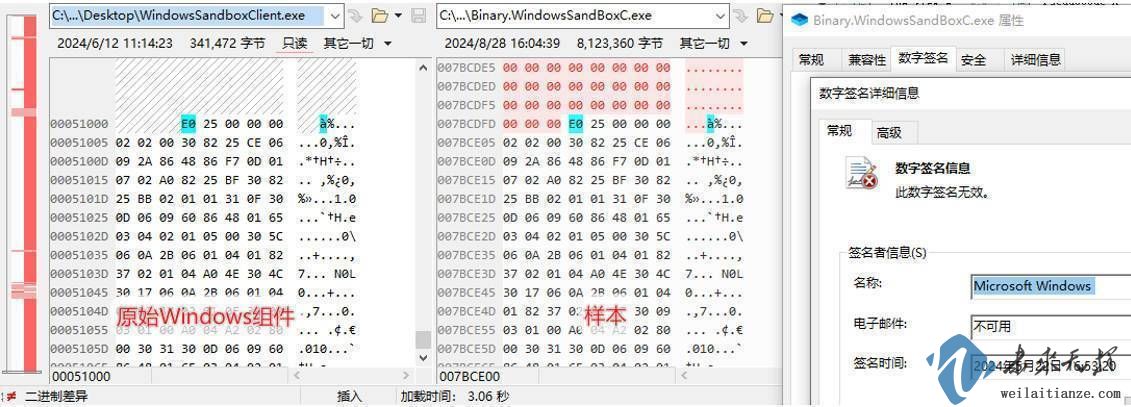Click the right pane browse arrow icon
The width and height of the screenshot is (1131, 407).
click(740, 16)
